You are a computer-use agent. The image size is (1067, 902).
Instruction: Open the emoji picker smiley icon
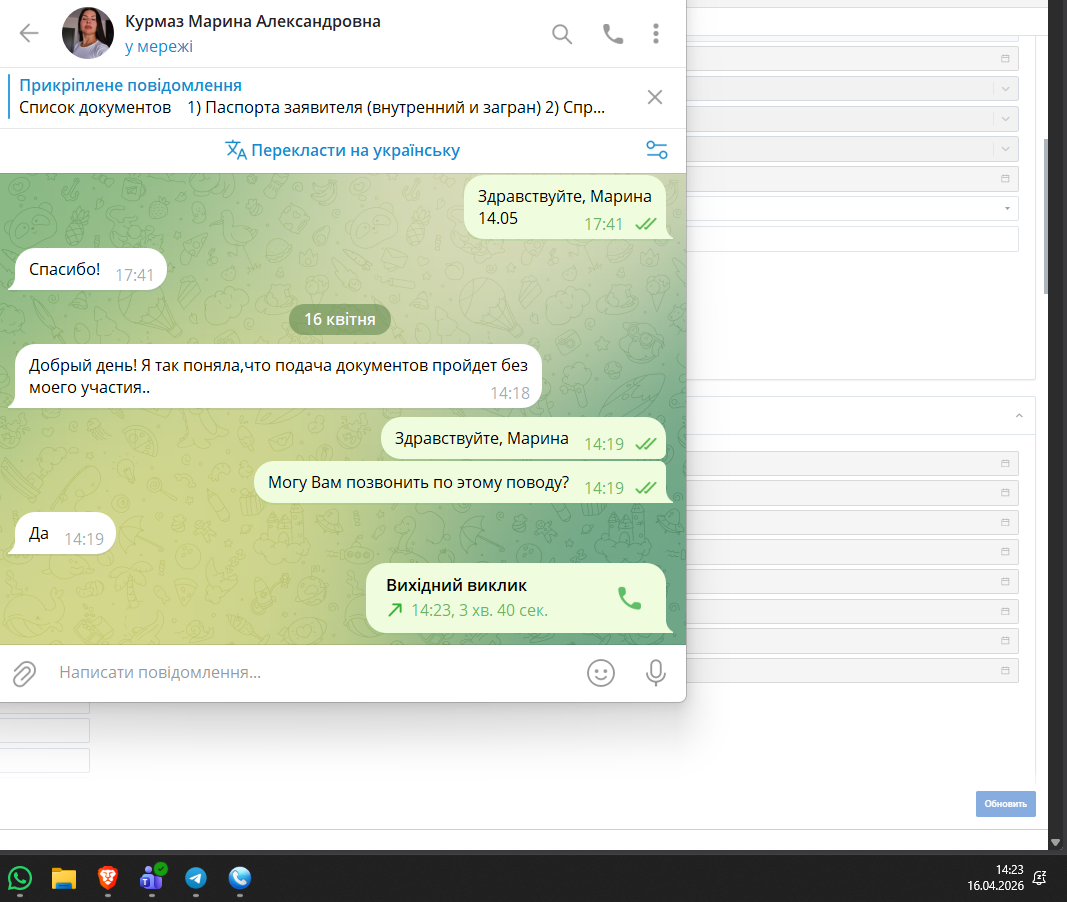coord(601,673)
